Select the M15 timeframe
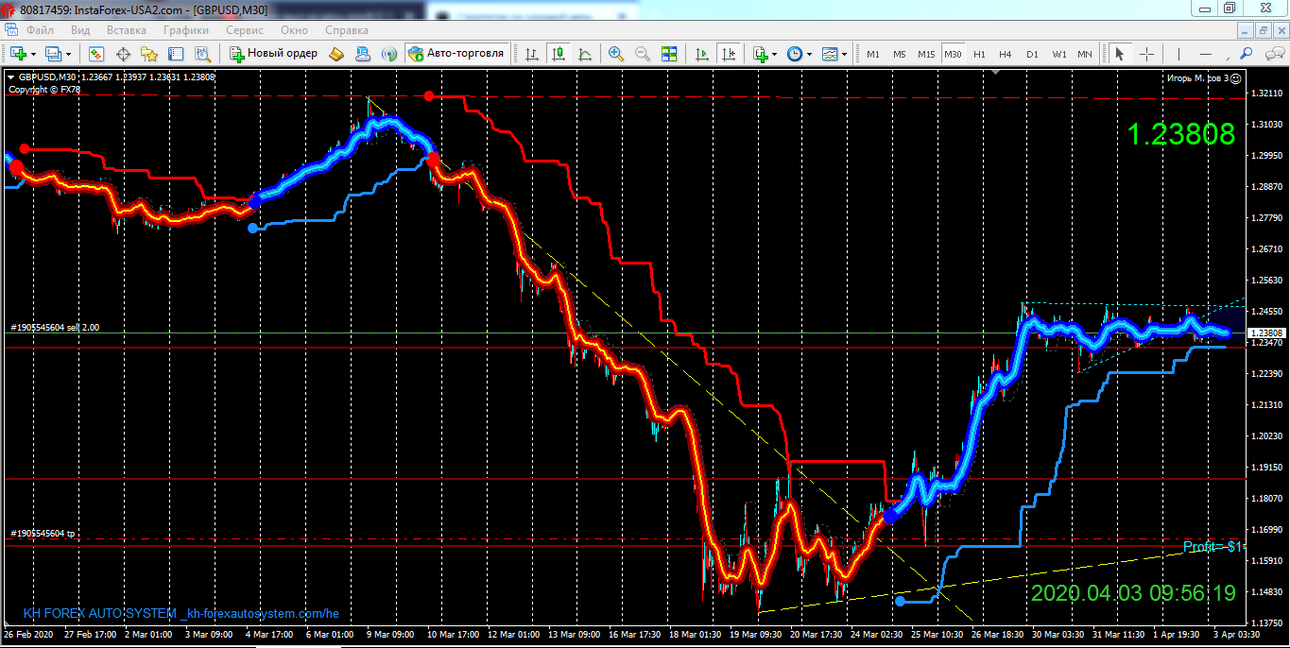Viewport: 1290px width, 648px height. tap(926, 54)
